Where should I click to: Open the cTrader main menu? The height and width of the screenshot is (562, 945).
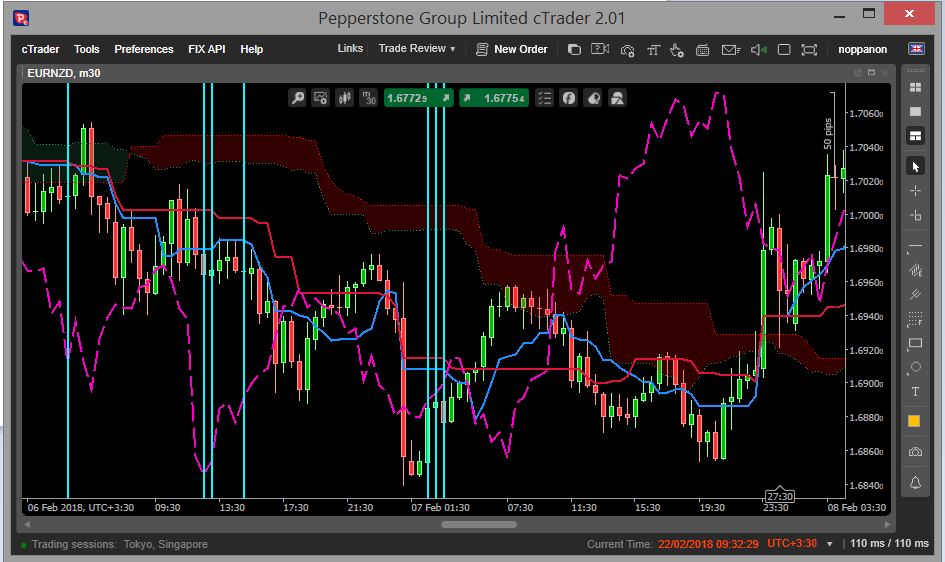(40, 49)
